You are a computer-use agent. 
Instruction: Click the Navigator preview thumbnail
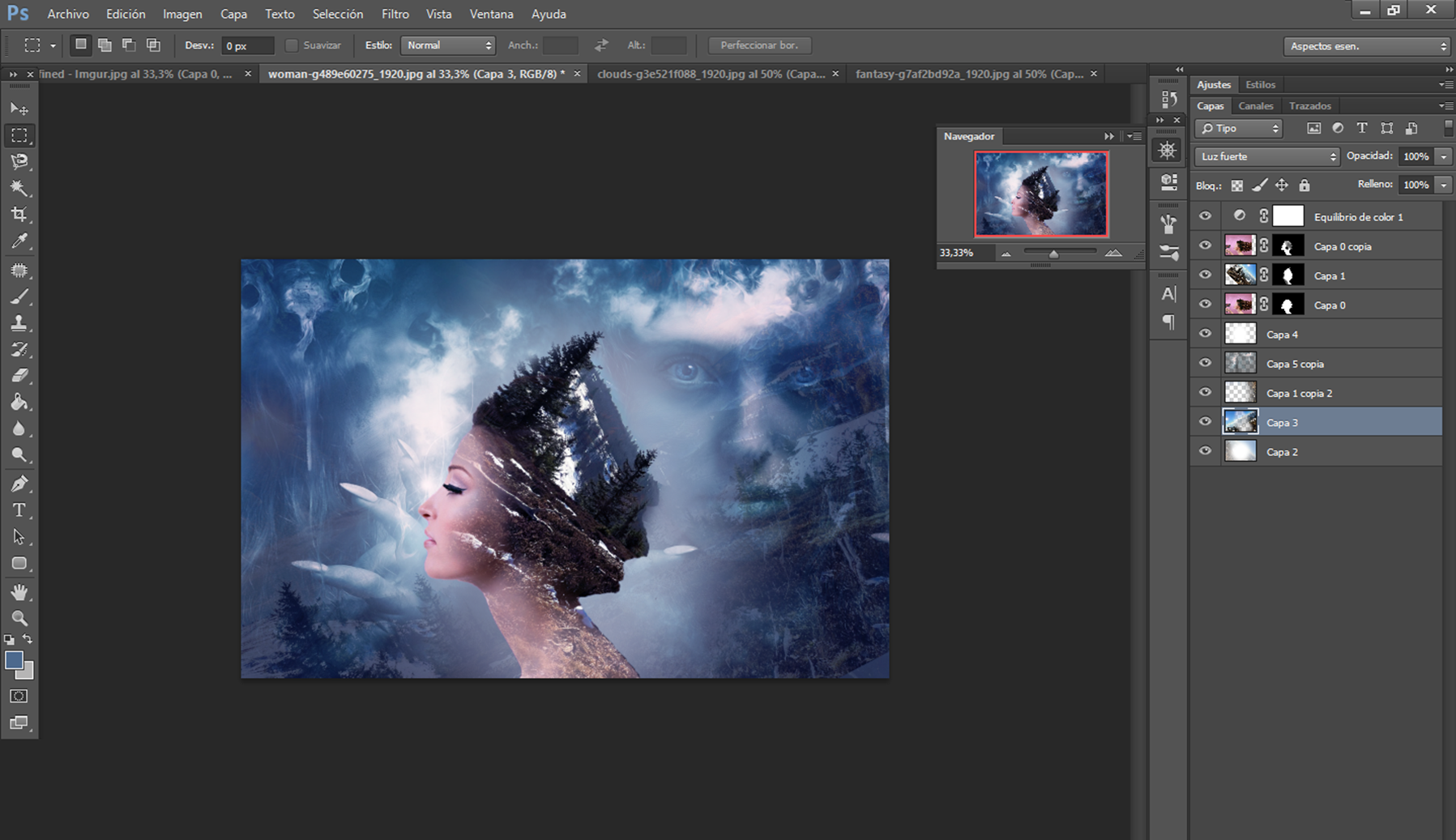tap(1041, 194)
